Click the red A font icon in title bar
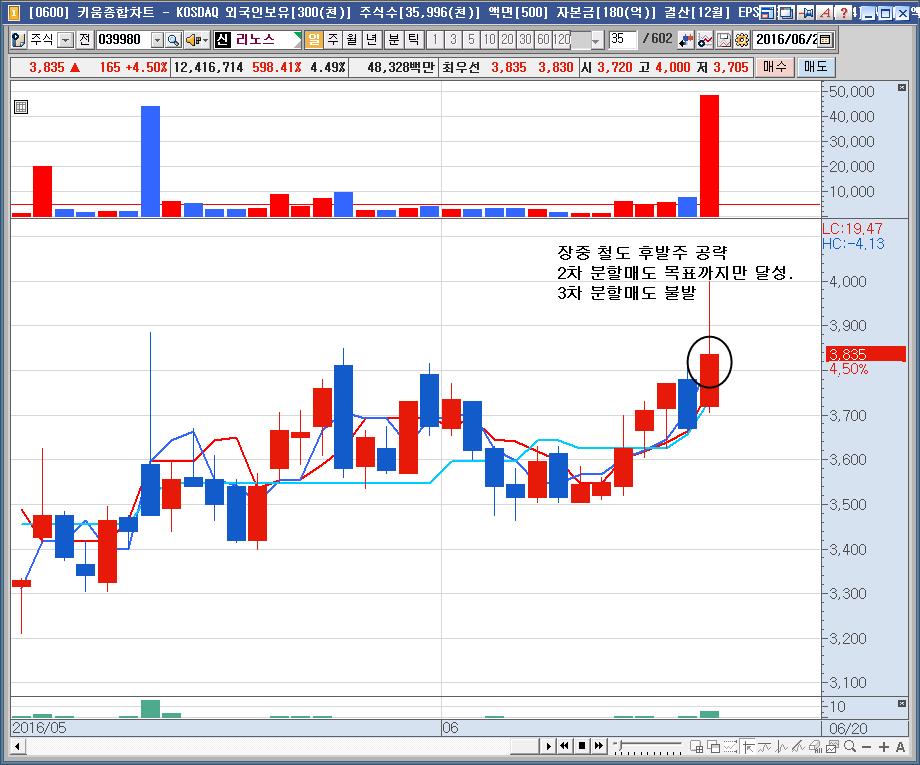Image resolution: width=920 pixels, height=765 pixels. pos(826,12)
